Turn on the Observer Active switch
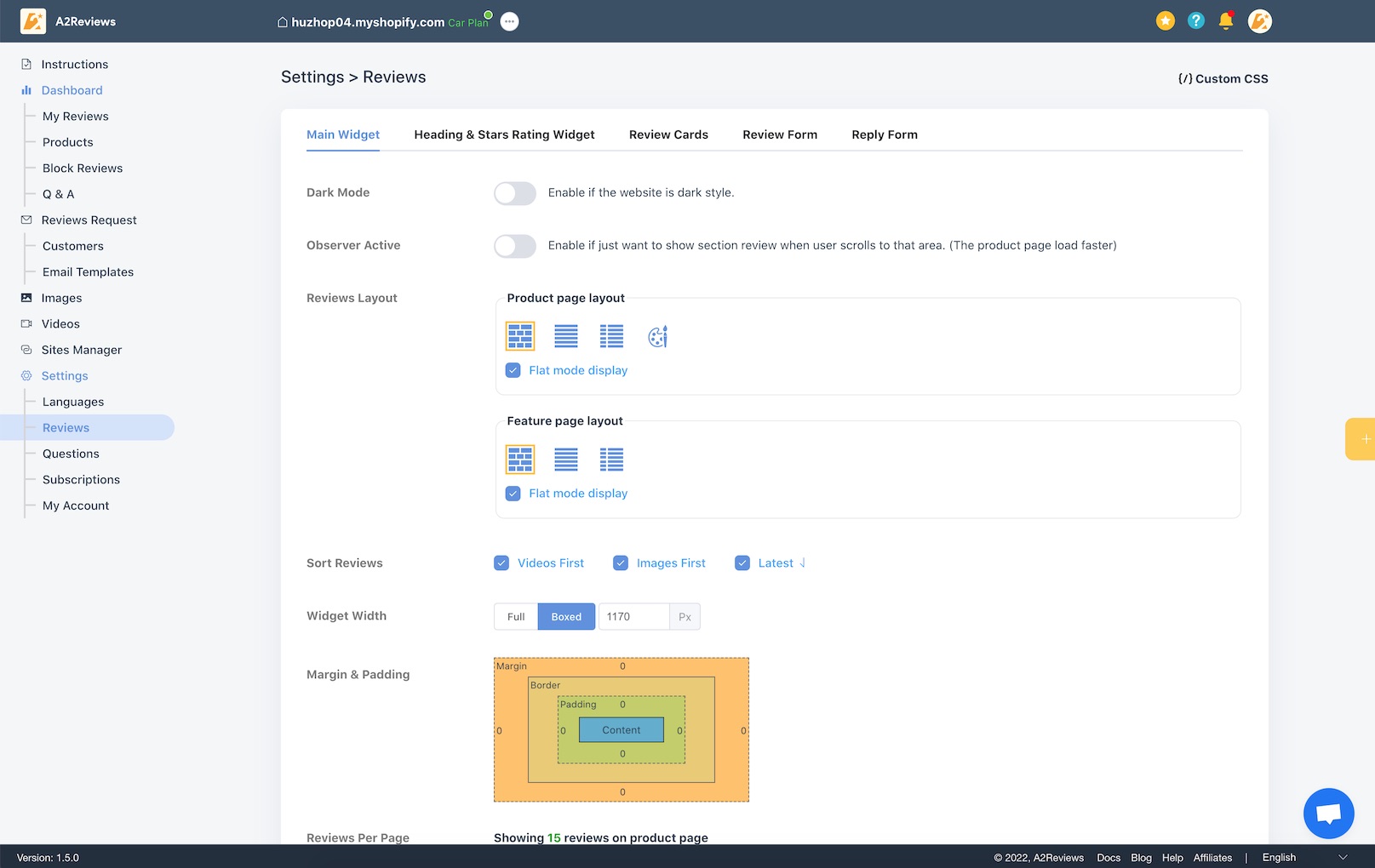The image size is (1375, 868). (x=515, y=246)
